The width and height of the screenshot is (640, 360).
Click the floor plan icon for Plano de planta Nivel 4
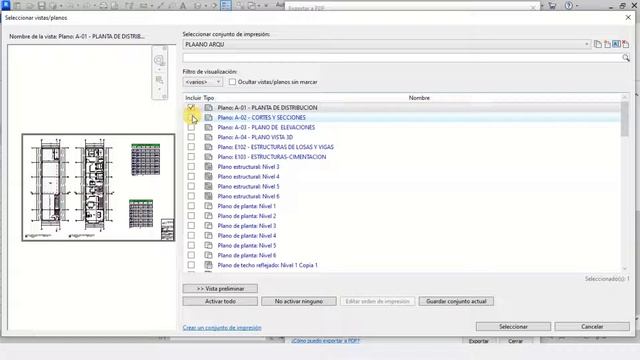(209, 236)
